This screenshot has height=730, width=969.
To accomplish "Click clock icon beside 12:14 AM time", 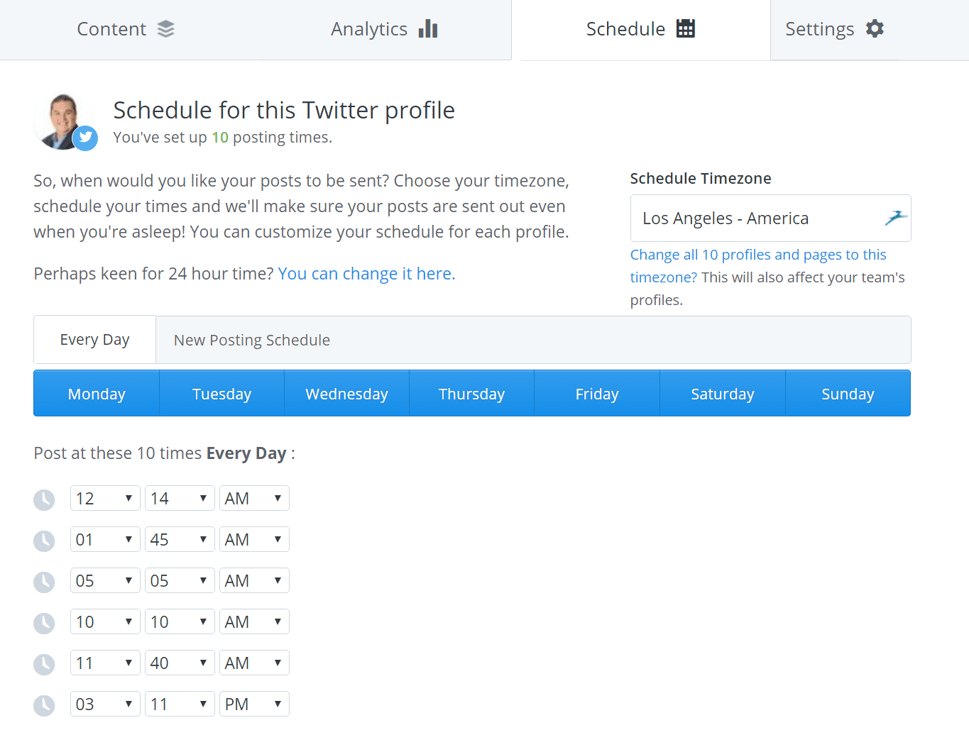I will click(x=44, y=499).
